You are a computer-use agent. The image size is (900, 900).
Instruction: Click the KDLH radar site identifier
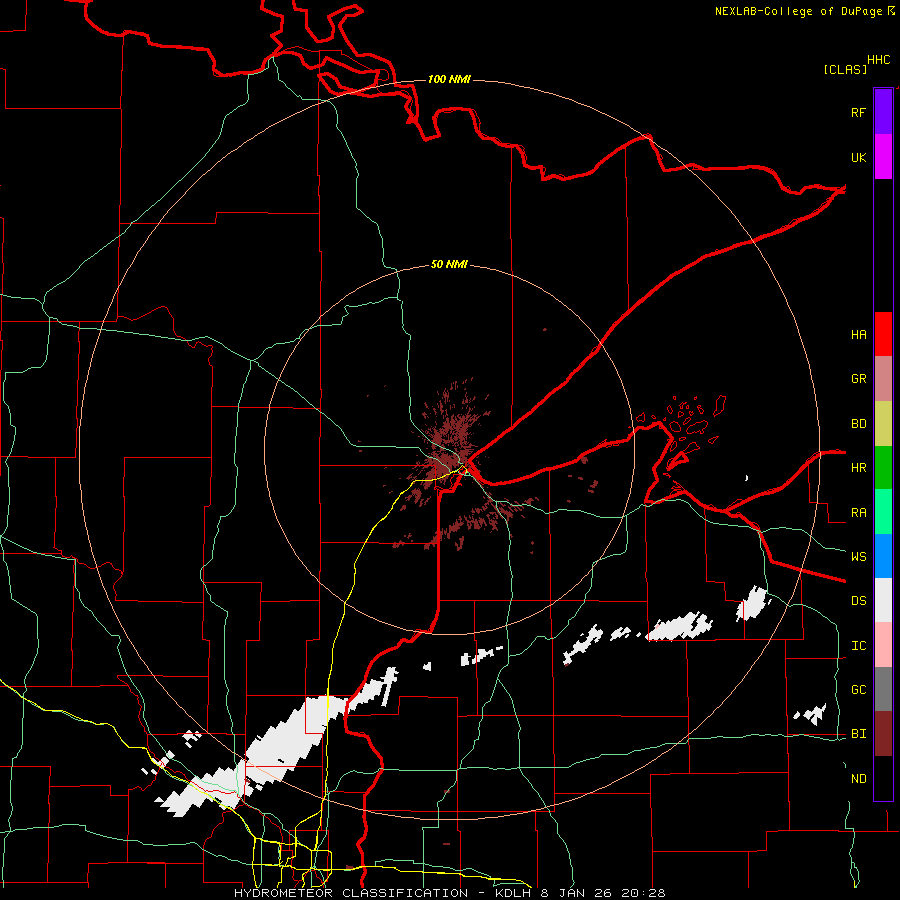coord(514,893)
